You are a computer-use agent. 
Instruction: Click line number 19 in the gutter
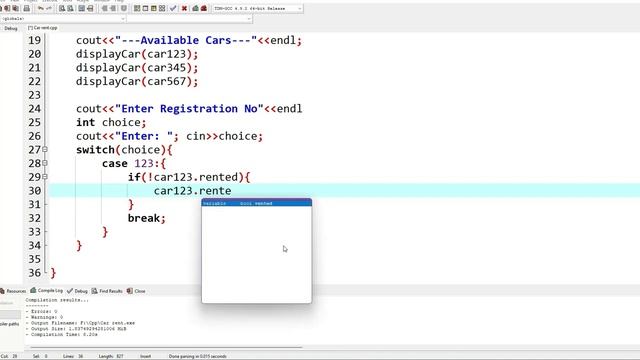(x=35, y=40)
